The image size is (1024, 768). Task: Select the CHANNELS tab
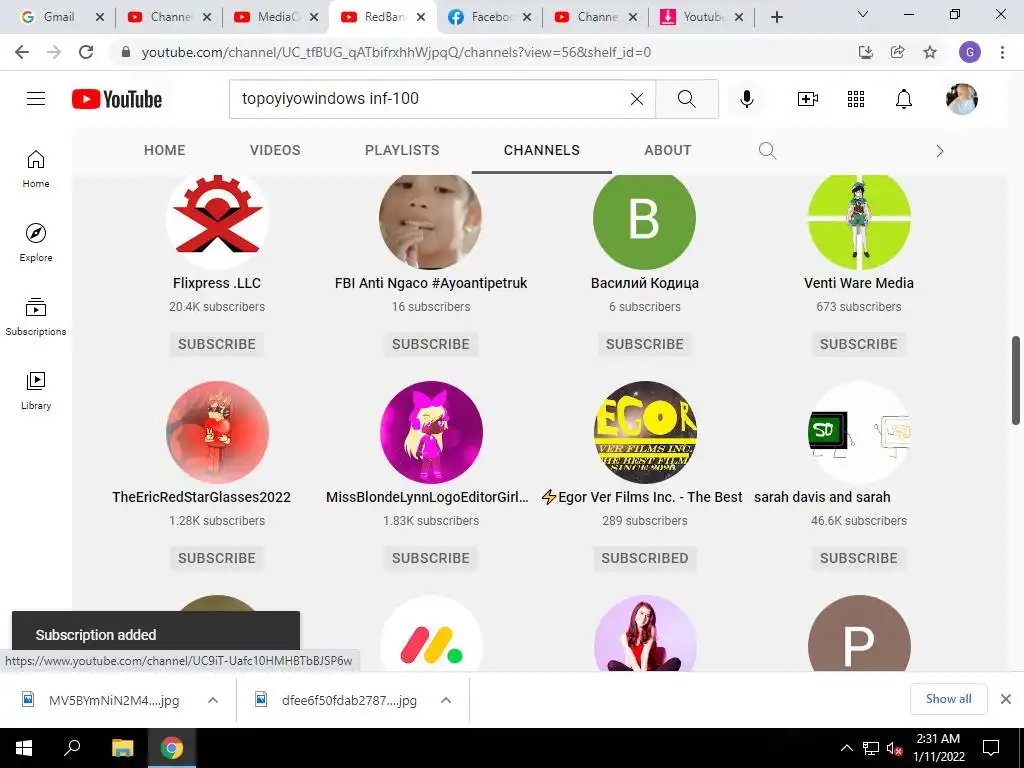(x=542, y=150)
